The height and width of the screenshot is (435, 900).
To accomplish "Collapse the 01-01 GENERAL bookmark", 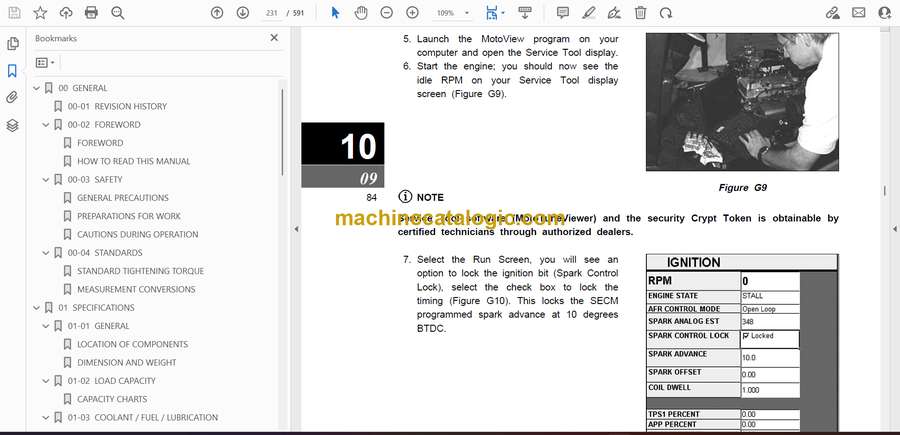I will click(46, 326).
